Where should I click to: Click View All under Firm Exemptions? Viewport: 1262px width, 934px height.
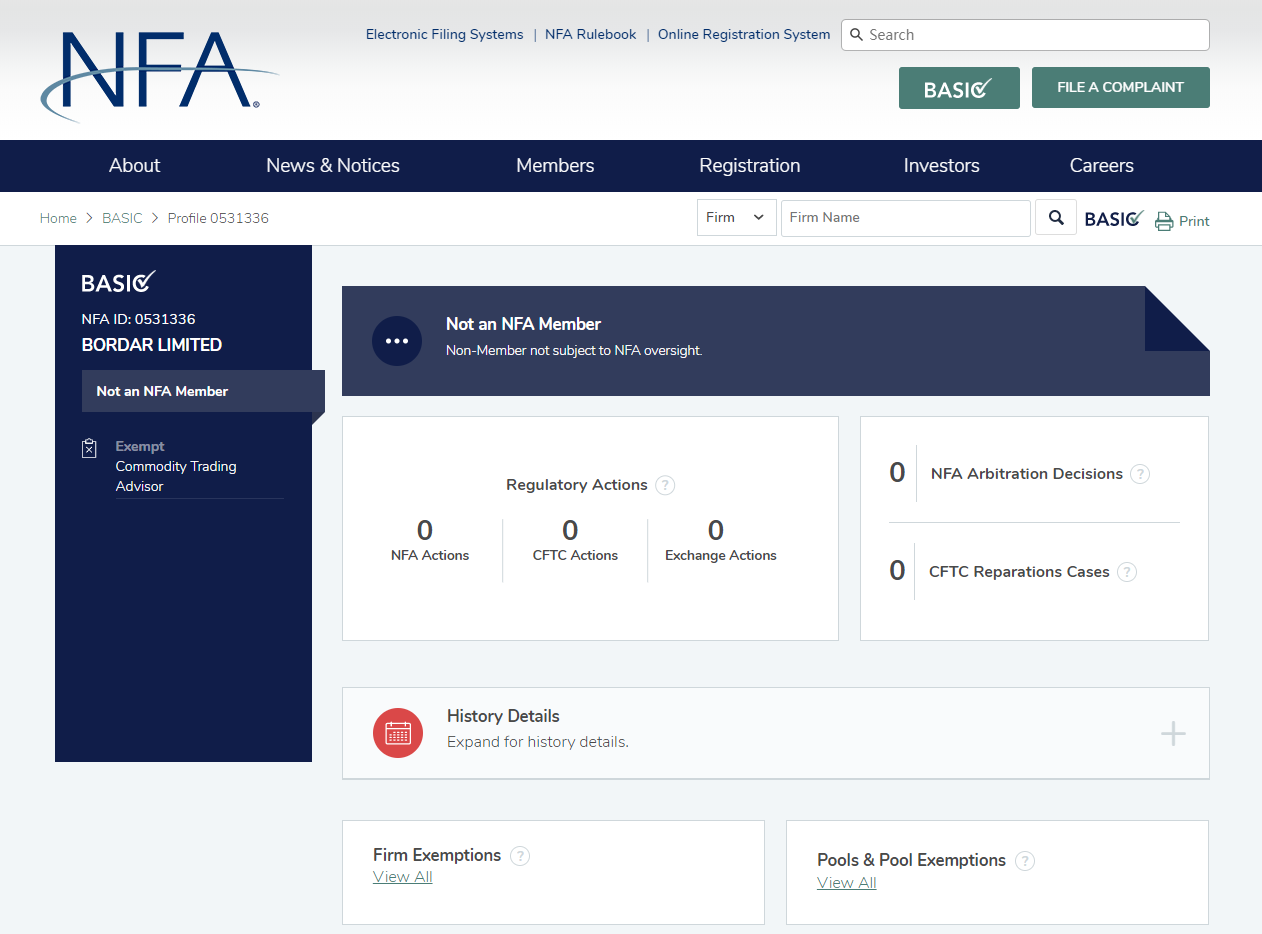click(x=403, y=877)
